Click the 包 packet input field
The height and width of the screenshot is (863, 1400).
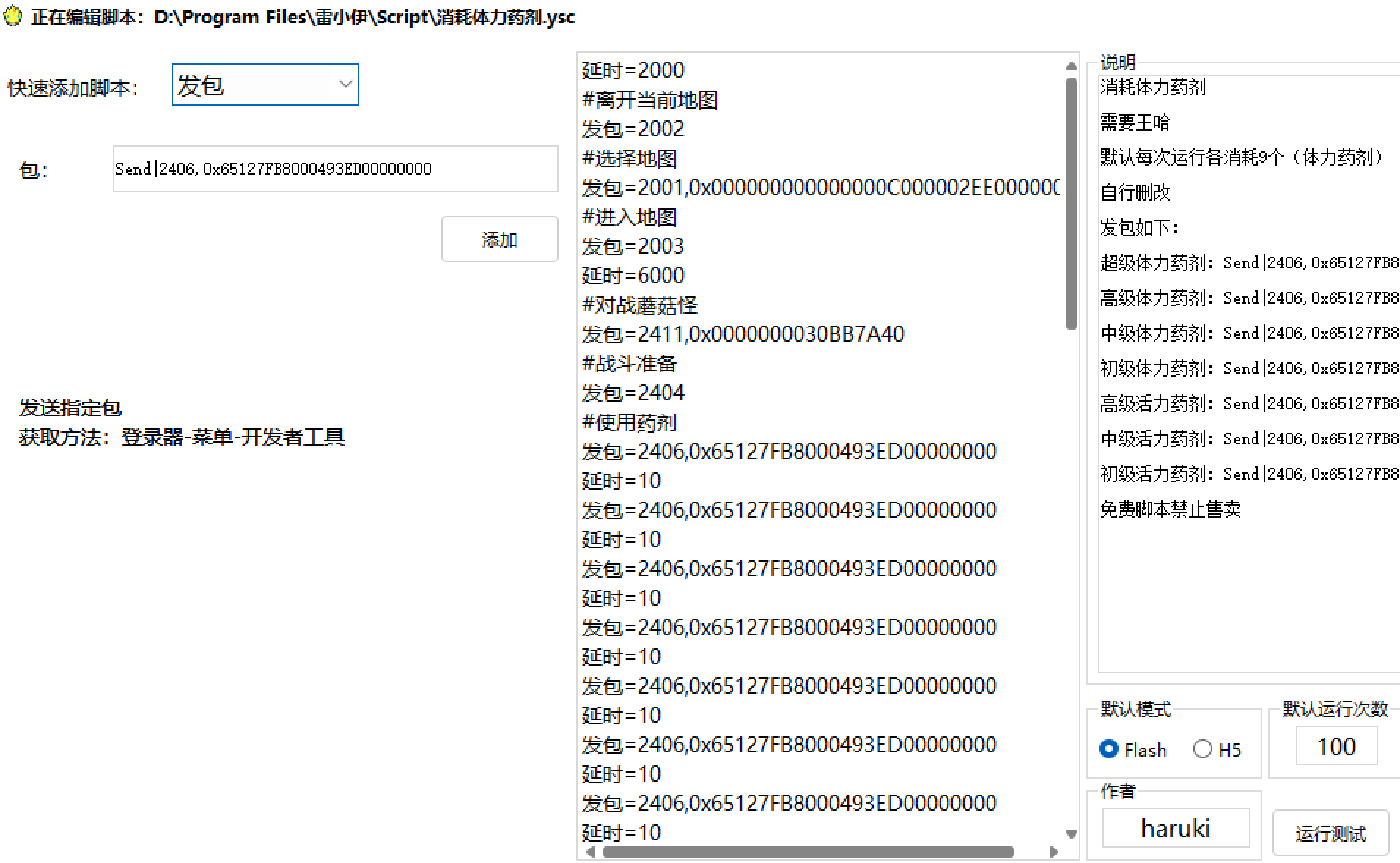[x=335, y=169]
